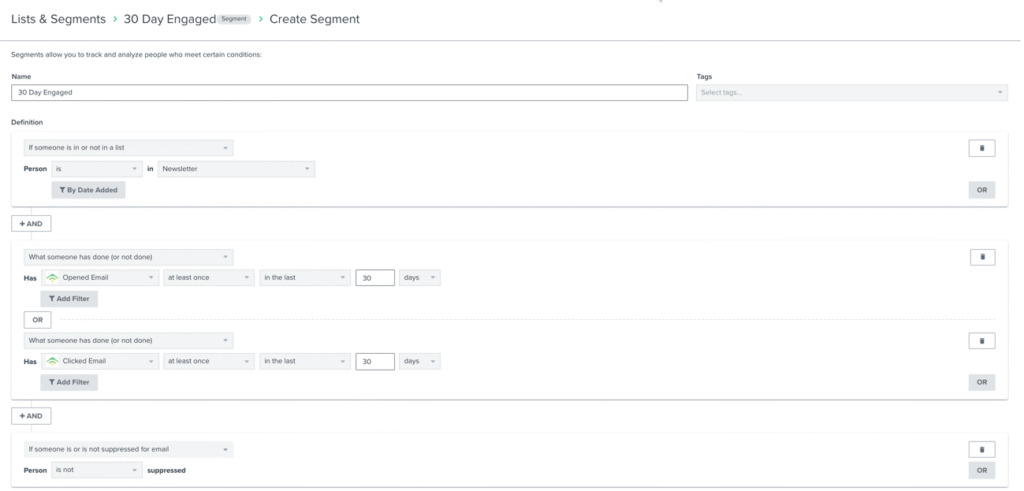
Task: Open the Newsletter list dropdown
Action: pos(236,169)
